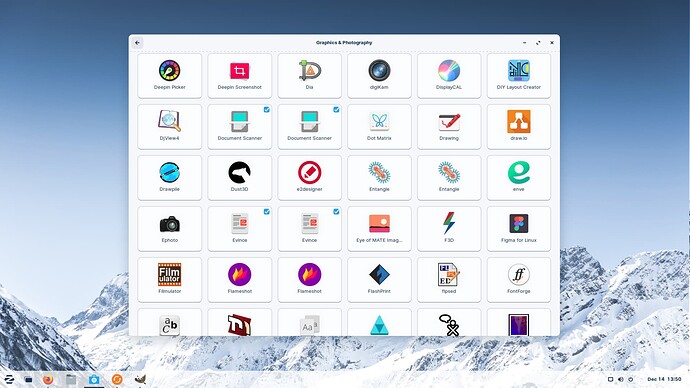Launch Firefox from the taskbar
Image resolution: width=690 pixels, height=388 pixels.
point(48,379)
